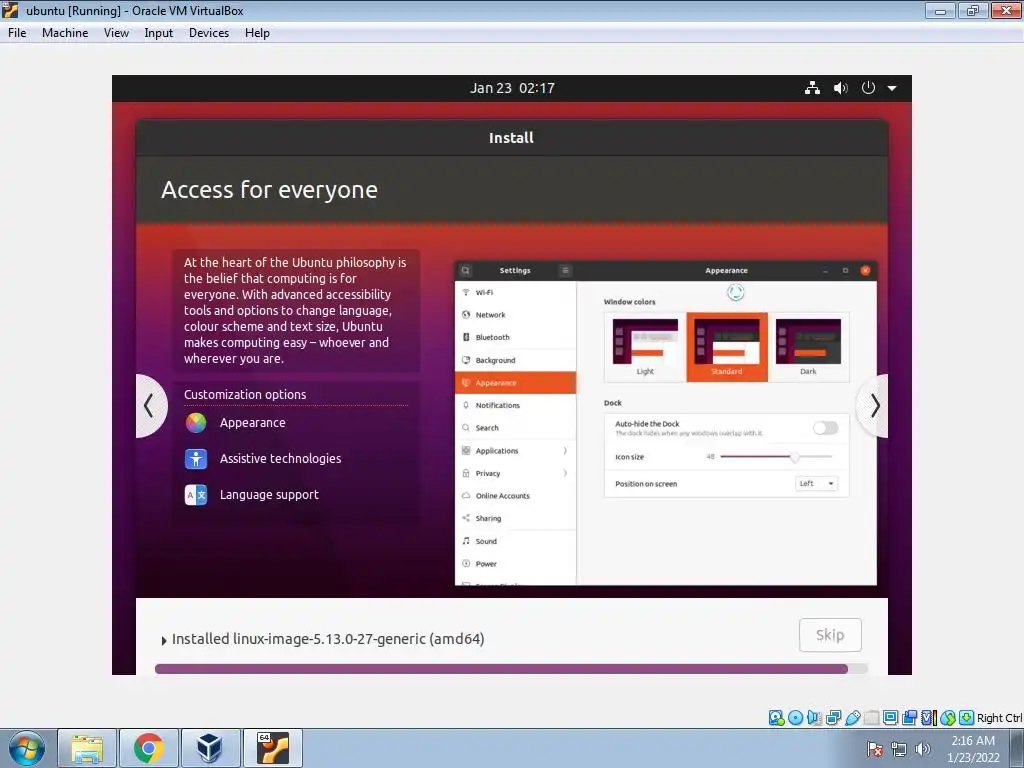Click the optical disk status icon
This screenshot has height=768, width=1024.
(x=795, y=718)
